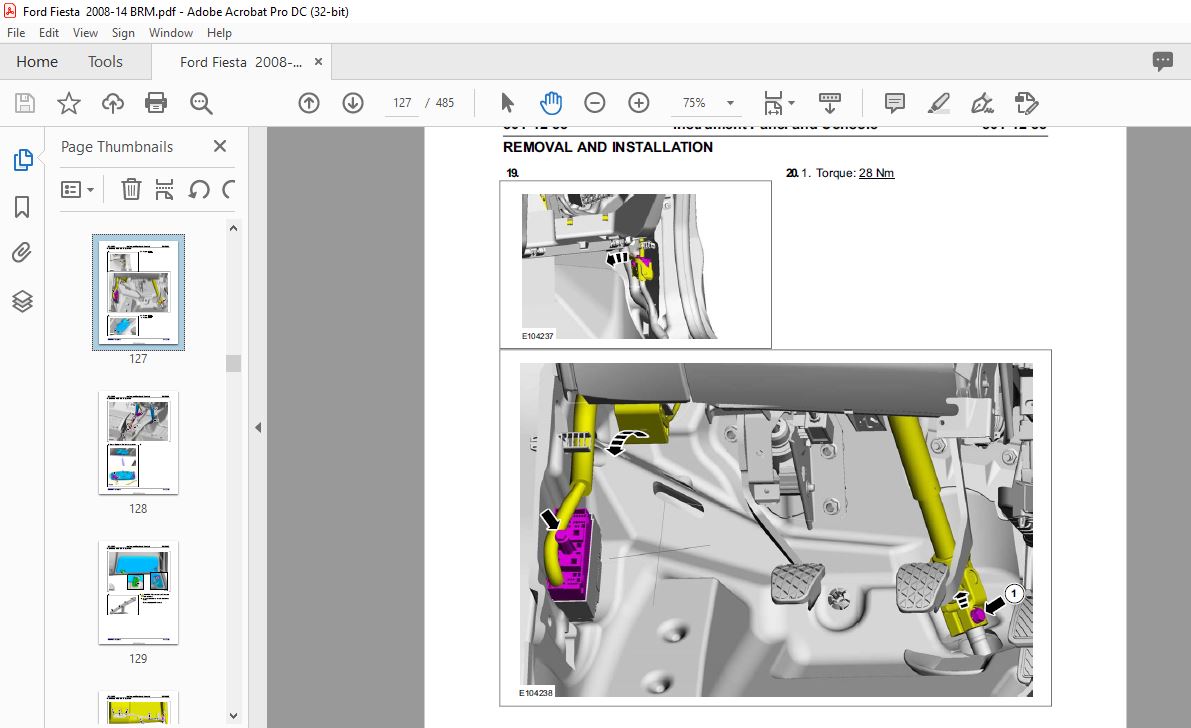Click the stamp tool icon

pos(1026,103)
